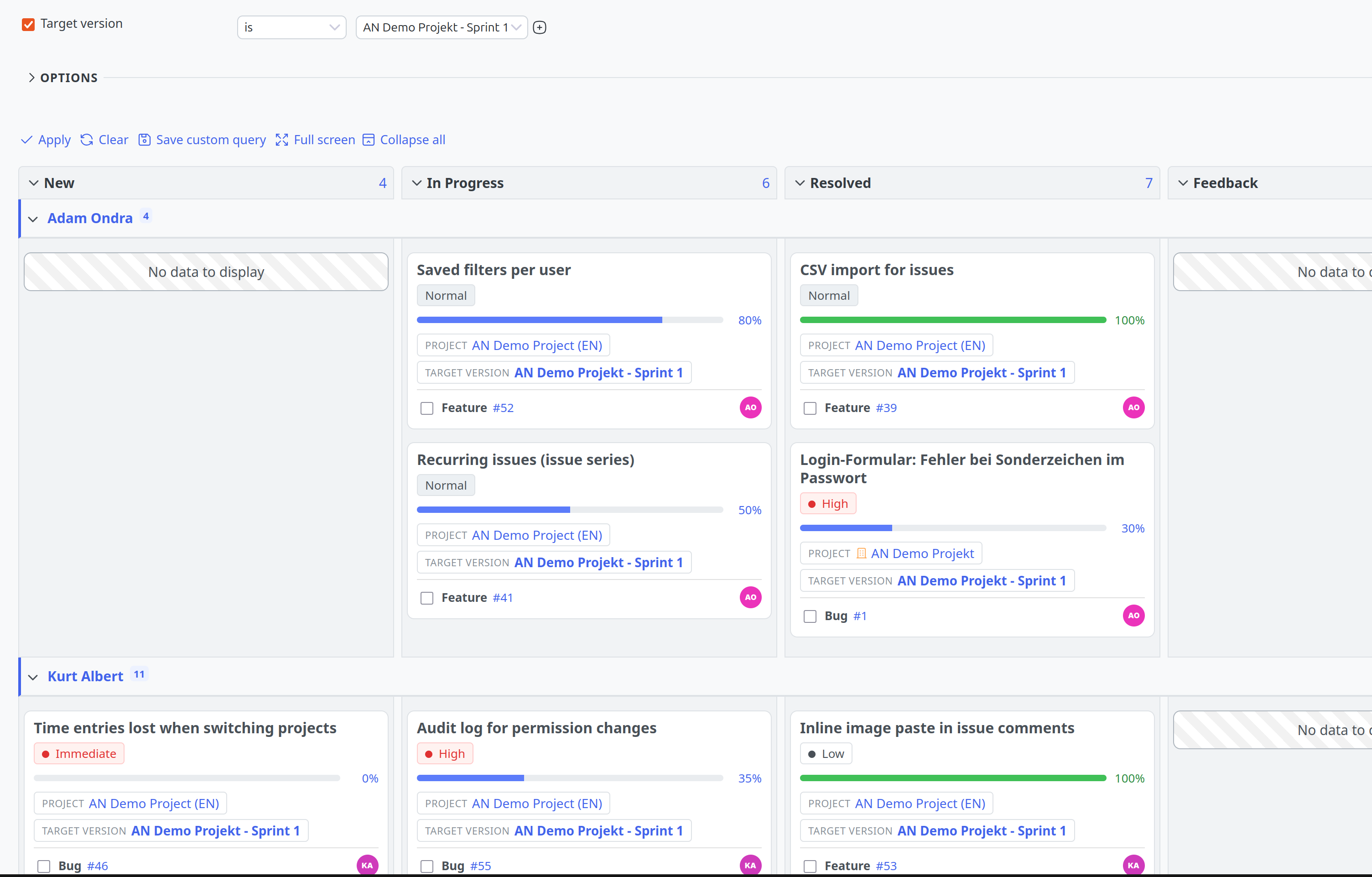
Task: Open KA avatar on Feature #53 card
Action: (x=1133, y=865)
